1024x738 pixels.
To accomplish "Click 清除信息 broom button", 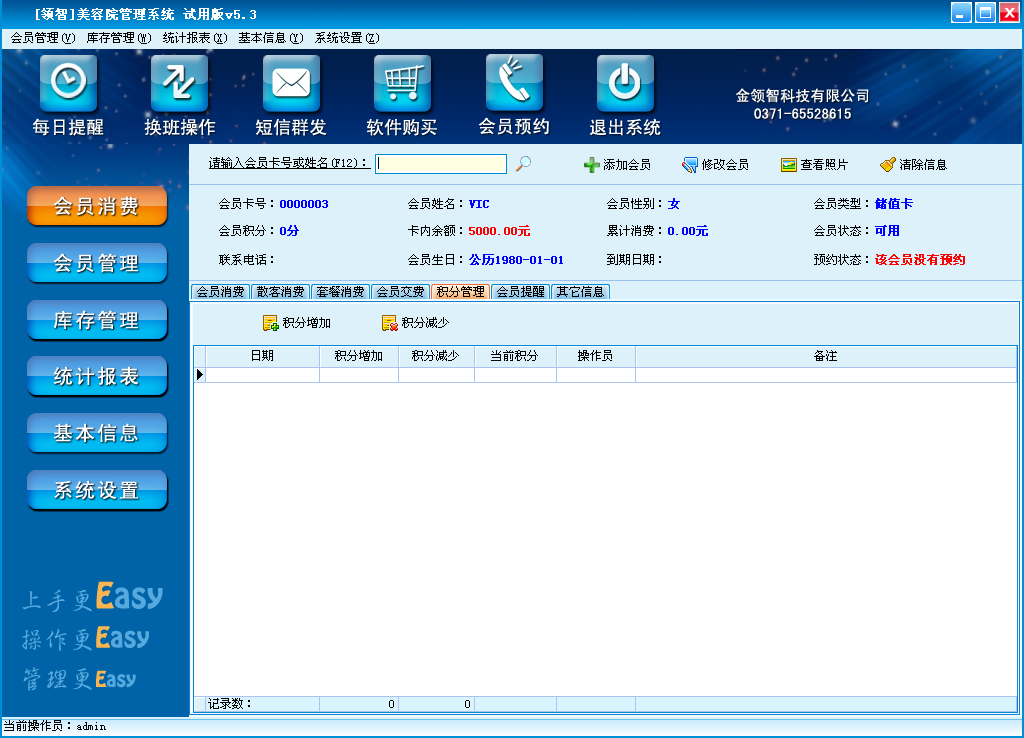I will click(x=913, y=165).
